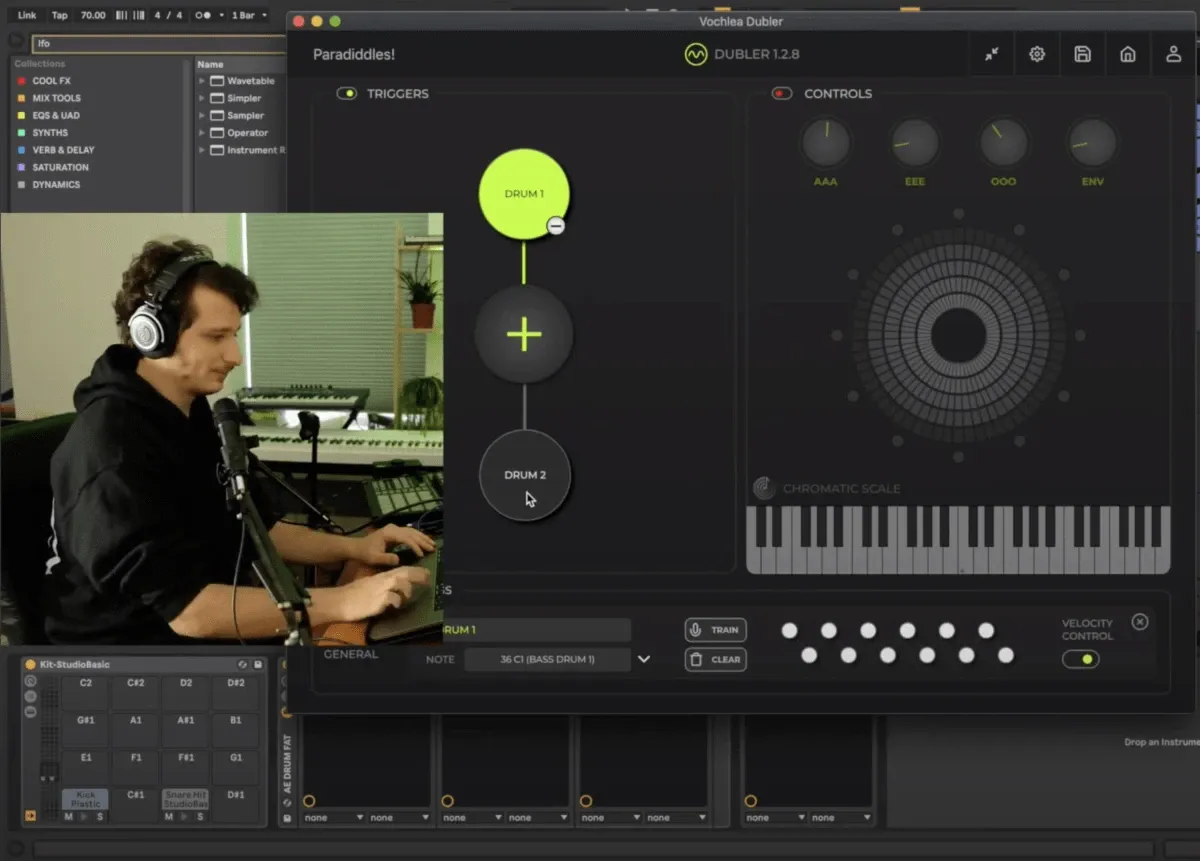The image size is (1200, 861).
Task: Add a new trigger with plus
Action: pos(524,334)
